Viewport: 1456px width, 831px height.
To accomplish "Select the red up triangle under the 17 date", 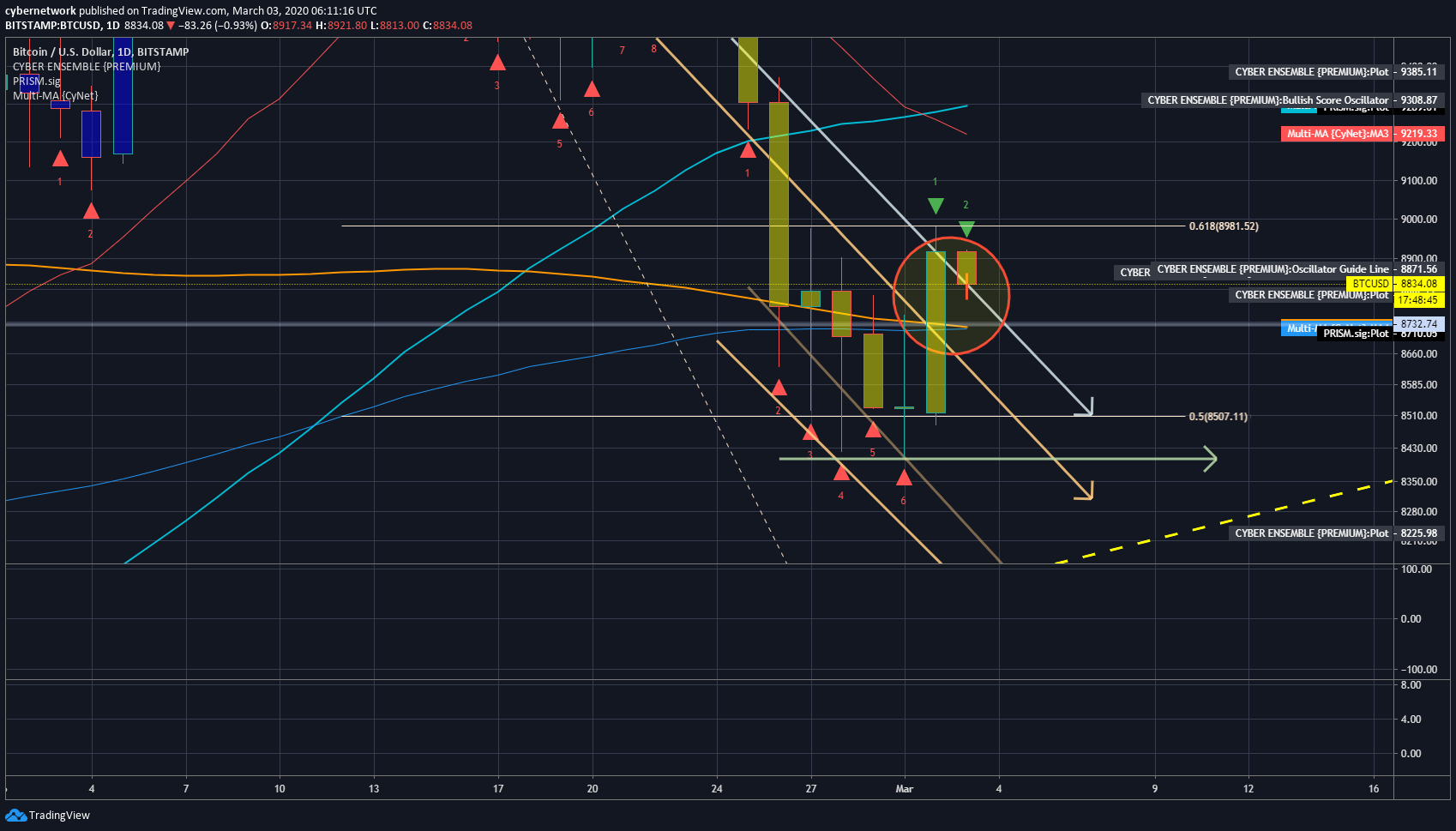I will click(x=497, y=62).
